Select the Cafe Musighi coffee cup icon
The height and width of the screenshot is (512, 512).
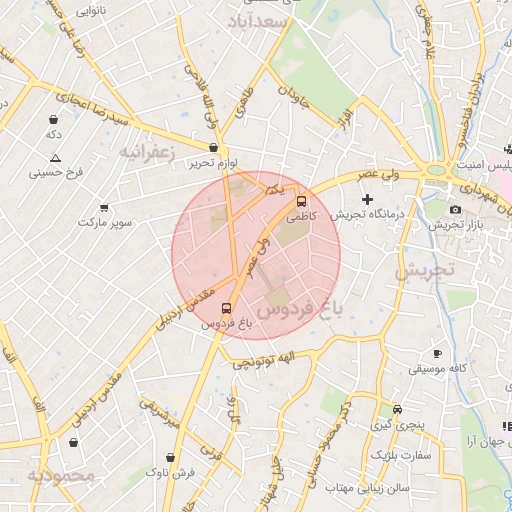click(x=438, y=353)
